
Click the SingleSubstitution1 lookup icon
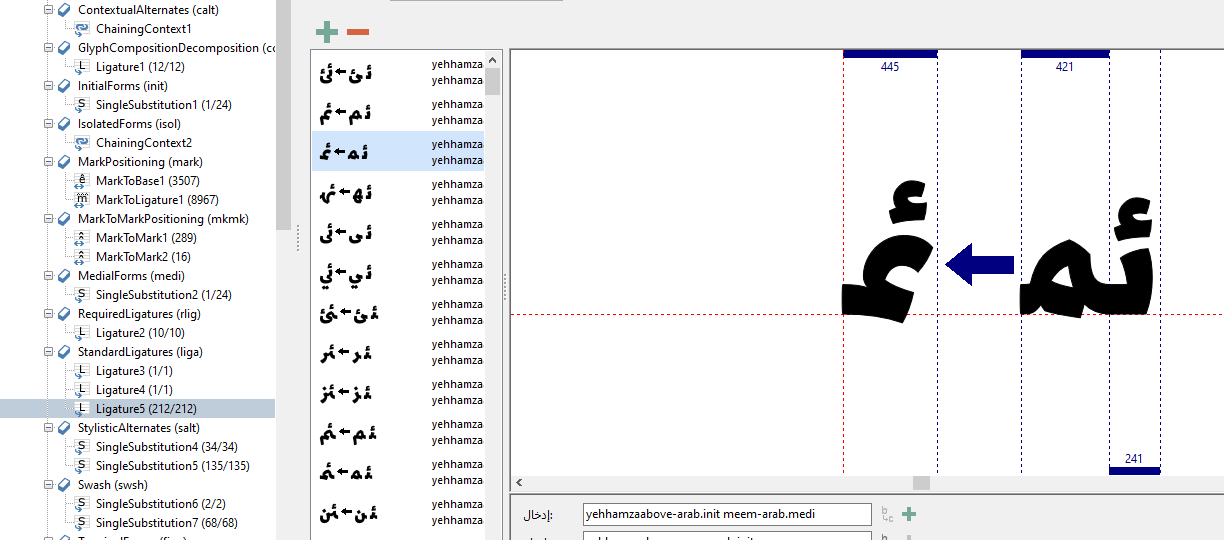[x=84, y=105]
